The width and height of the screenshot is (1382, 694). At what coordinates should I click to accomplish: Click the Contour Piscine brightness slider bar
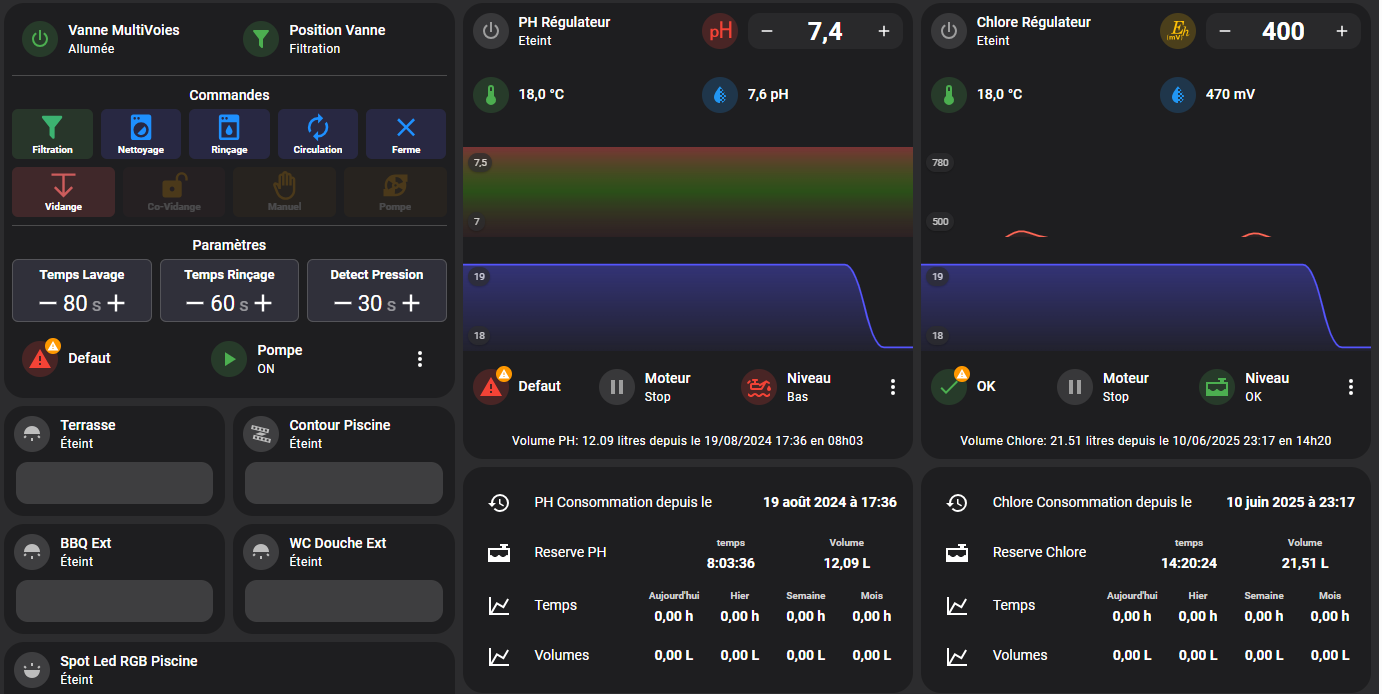click(344, 483)
